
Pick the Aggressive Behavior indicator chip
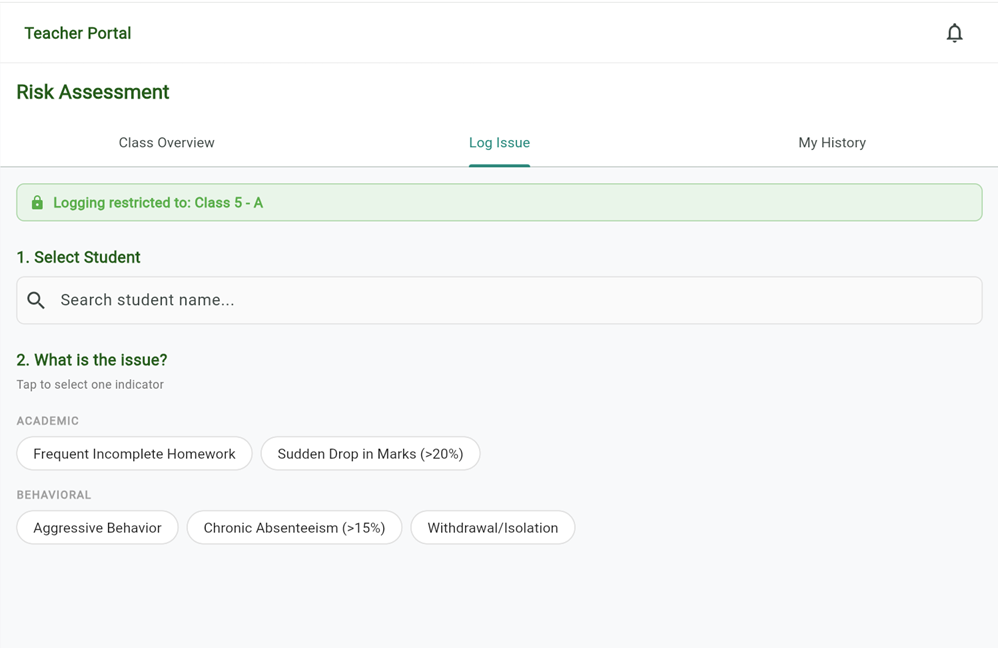(x=97, y=528)
